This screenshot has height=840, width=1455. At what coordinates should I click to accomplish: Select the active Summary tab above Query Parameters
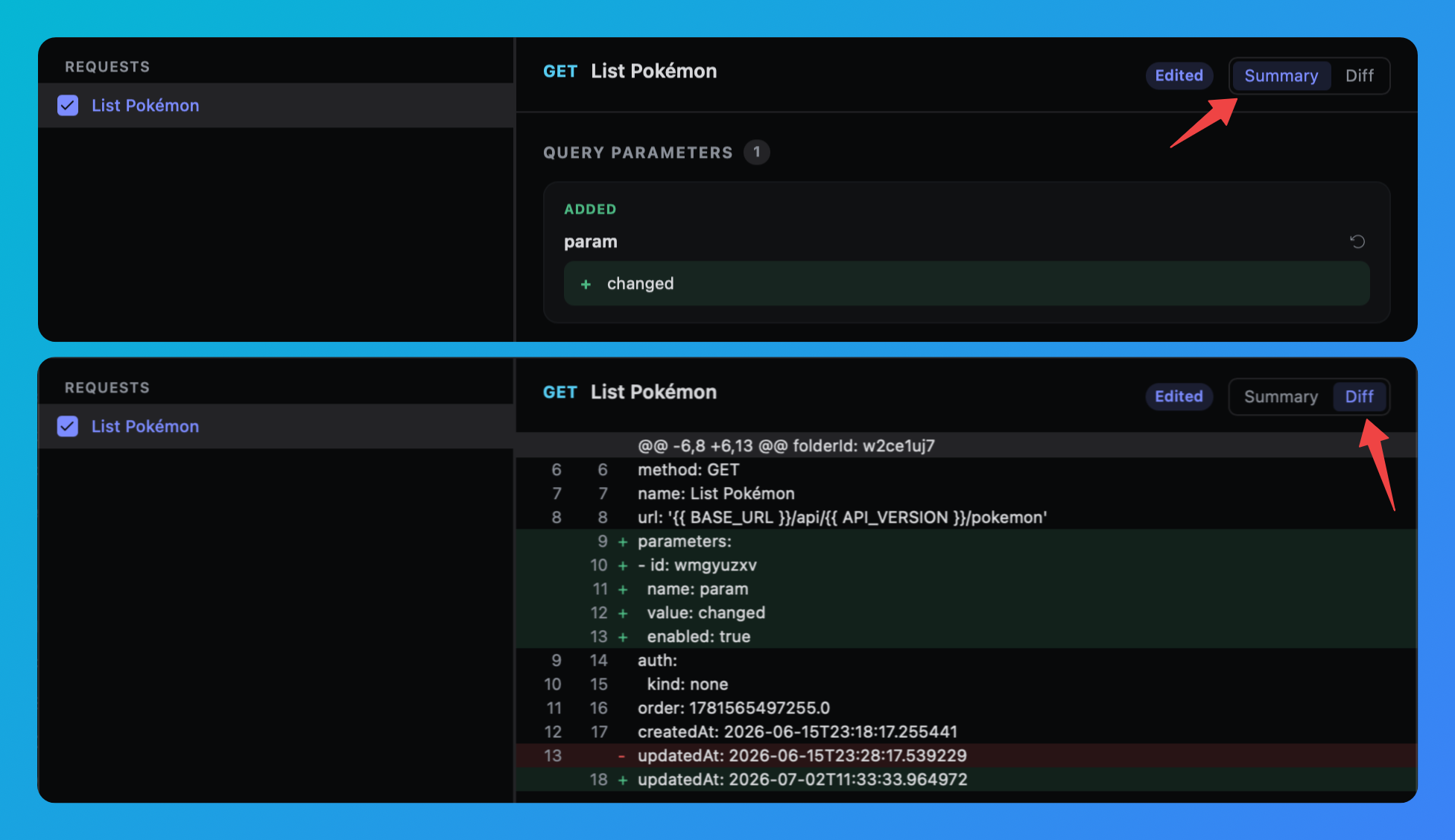1281,75
